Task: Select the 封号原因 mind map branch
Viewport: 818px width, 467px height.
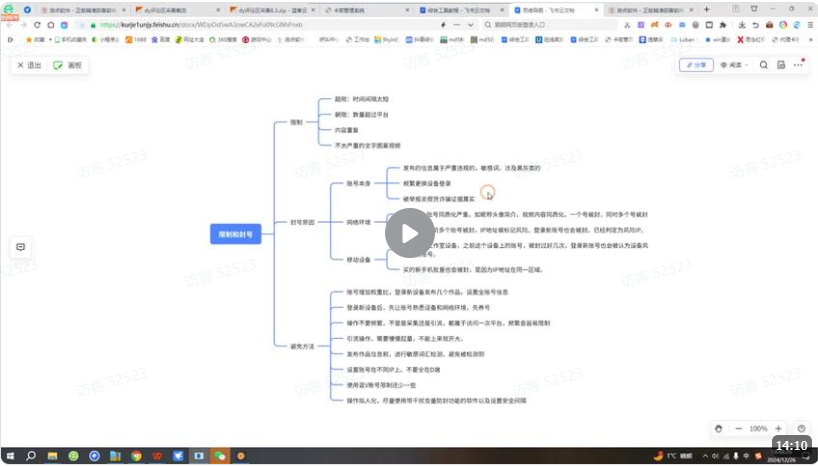Action: point(301,222)
